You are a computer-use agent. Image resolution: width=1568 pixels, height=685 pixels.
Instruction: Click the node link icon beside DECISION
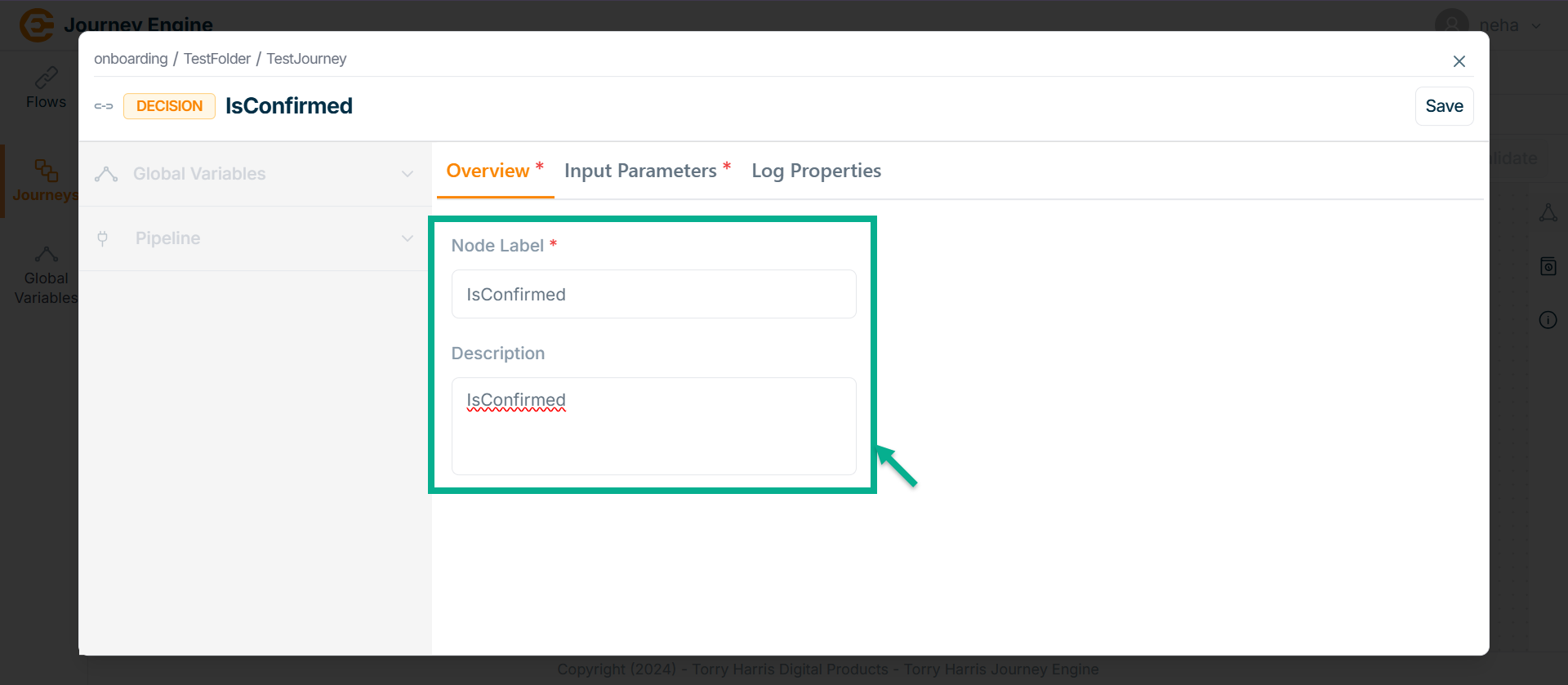[x=104, y=106]
